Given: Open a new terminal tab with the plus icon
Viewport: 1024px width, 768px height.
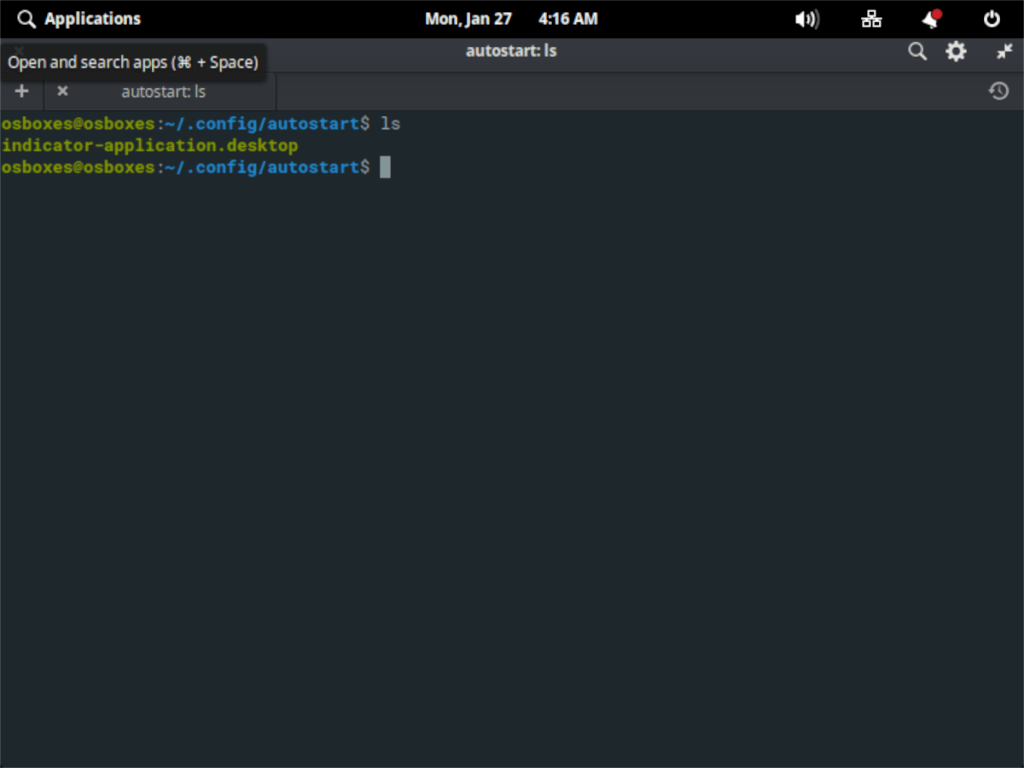Looking at the screenshot, I should point(22,91).
